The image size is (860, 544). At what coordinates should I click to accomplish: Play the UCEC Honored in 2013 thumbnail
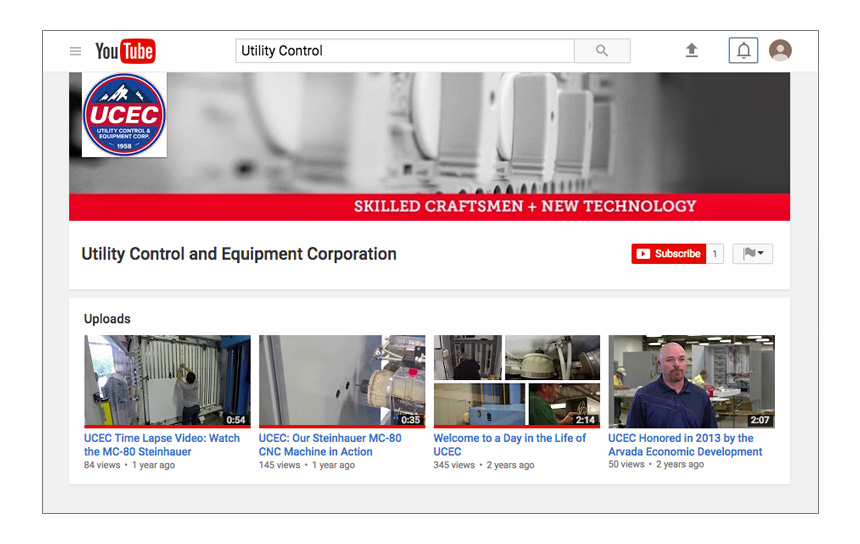(x=692, y=381)
